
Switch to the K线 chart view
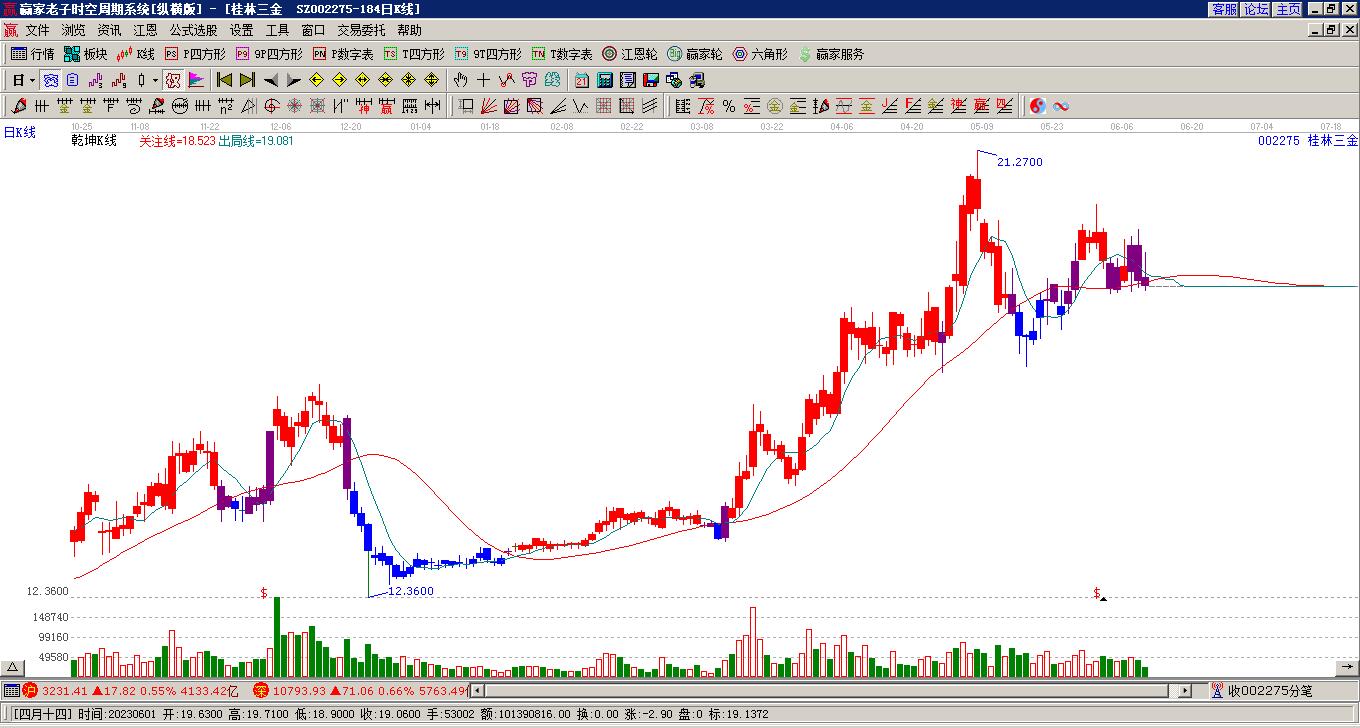coord(136,54)
